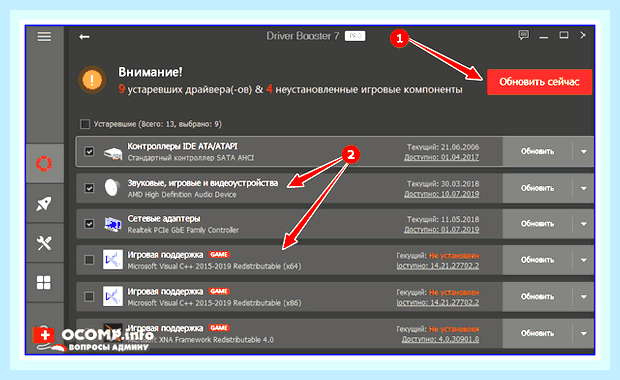Click the Внимание! heading
620x380 pixels.
tap(150, 72)
